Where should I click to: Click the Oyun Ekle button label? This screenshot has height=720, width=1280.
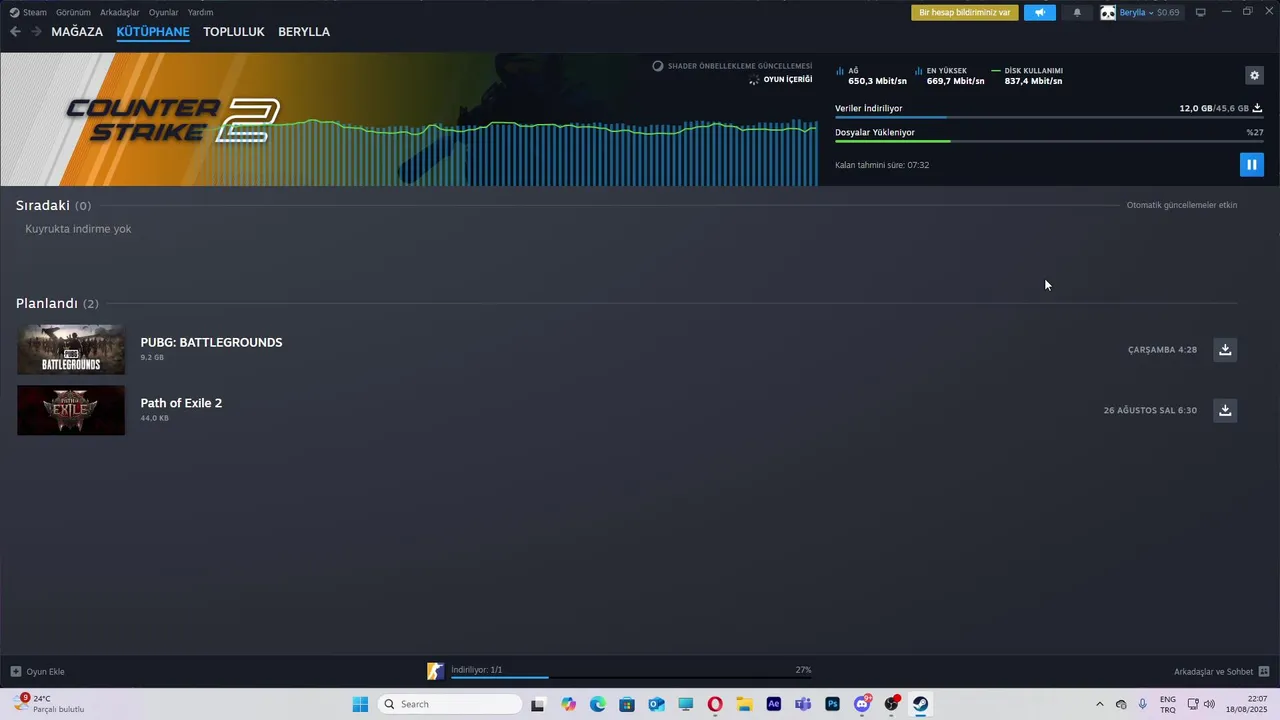(x=45, y=671)
